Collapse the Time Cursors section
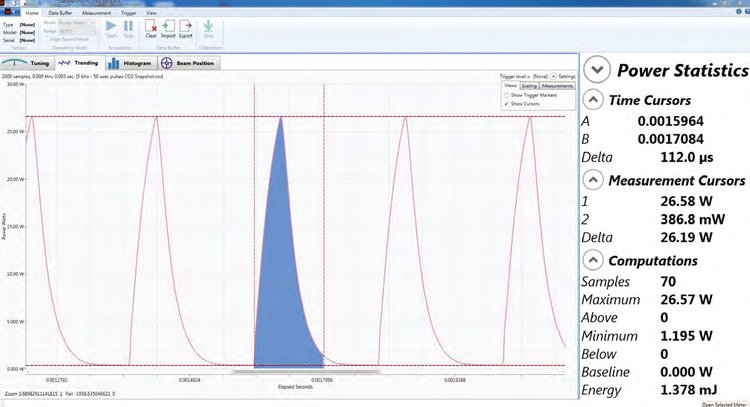750x407 pixels. click(593, 100)
